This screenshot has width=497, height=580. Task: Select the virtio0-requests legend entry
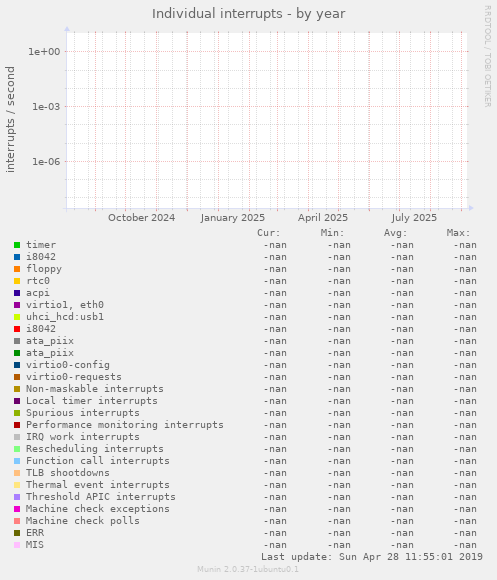pos(74,377)
